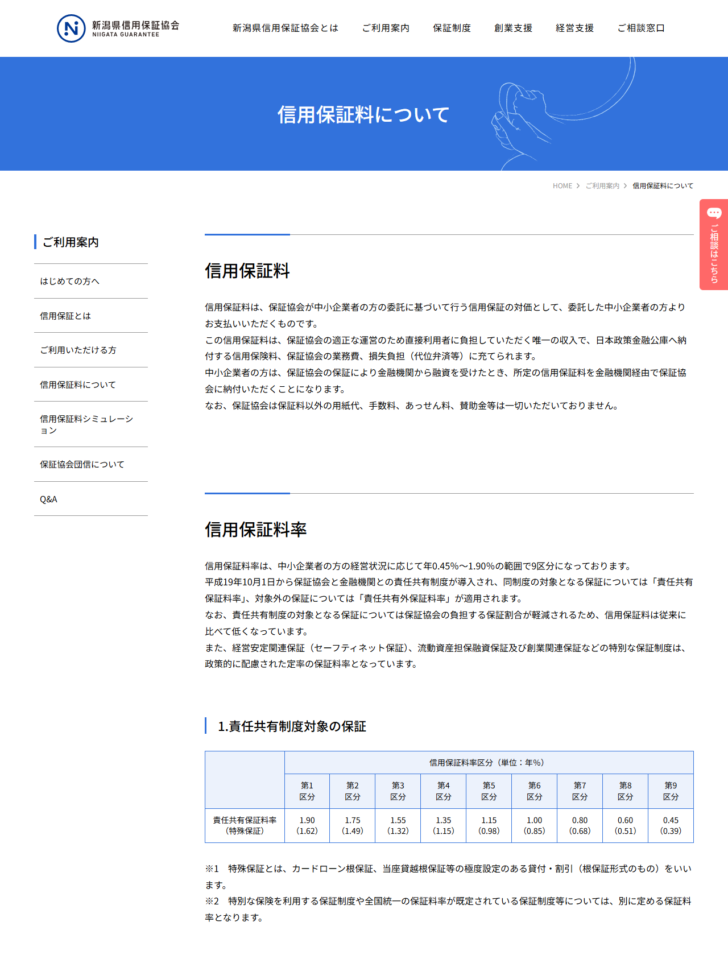
Task: Click the 第2区分 column header
Action: click(352, 791)
